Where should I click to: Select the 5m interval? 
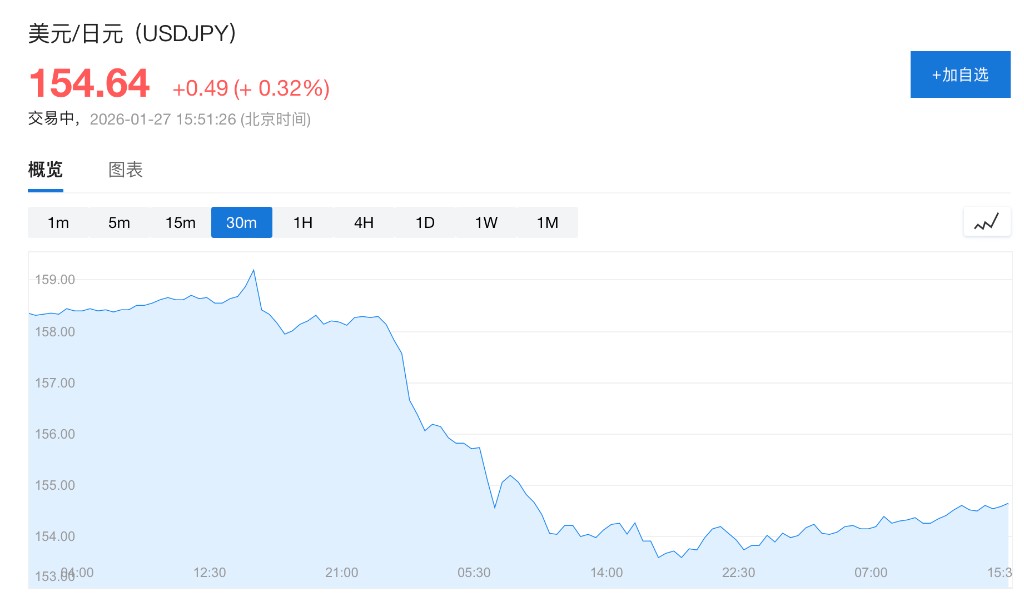[x=119, y=222]
